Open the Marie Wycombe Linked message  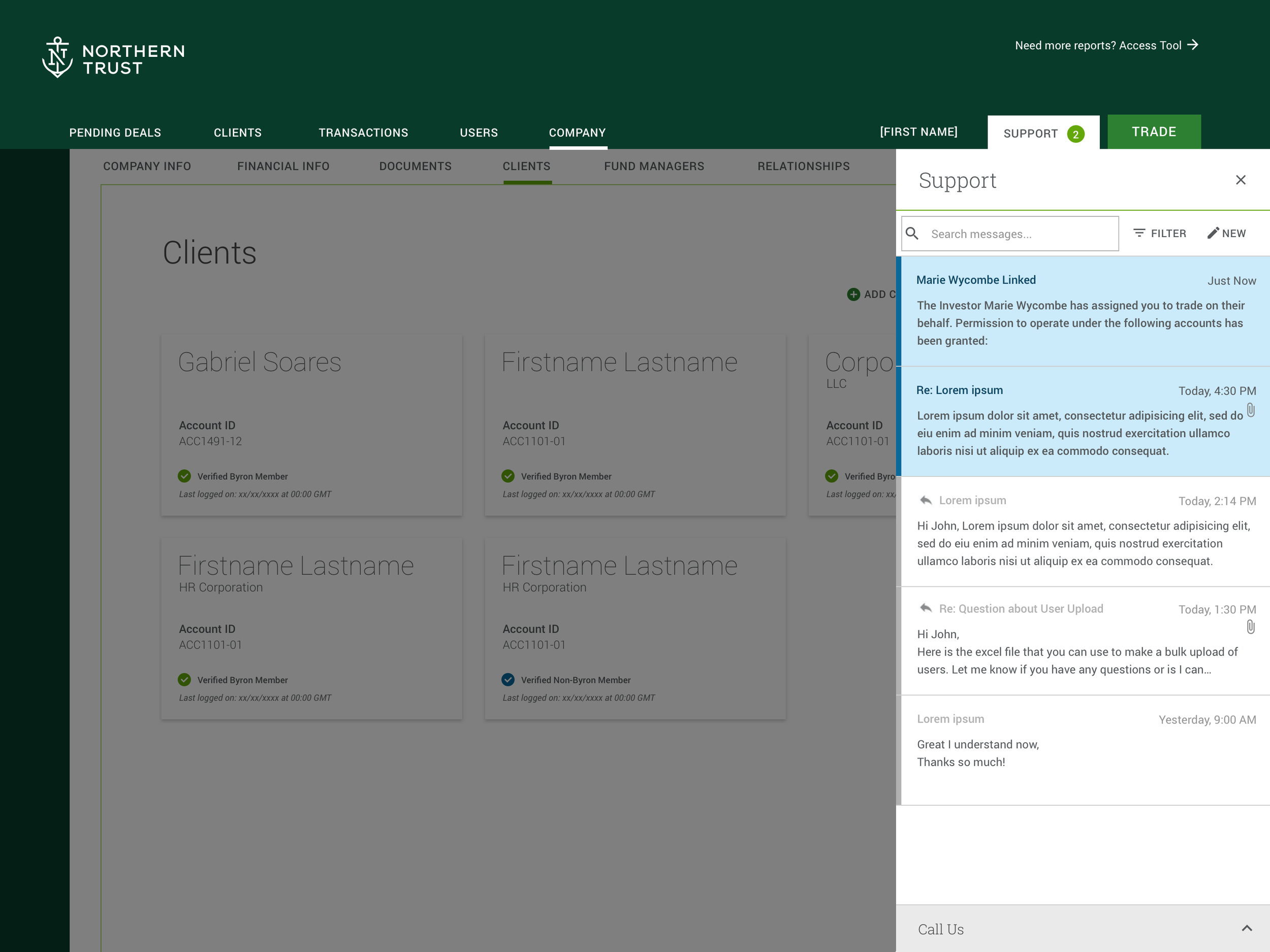[1083, 311]
